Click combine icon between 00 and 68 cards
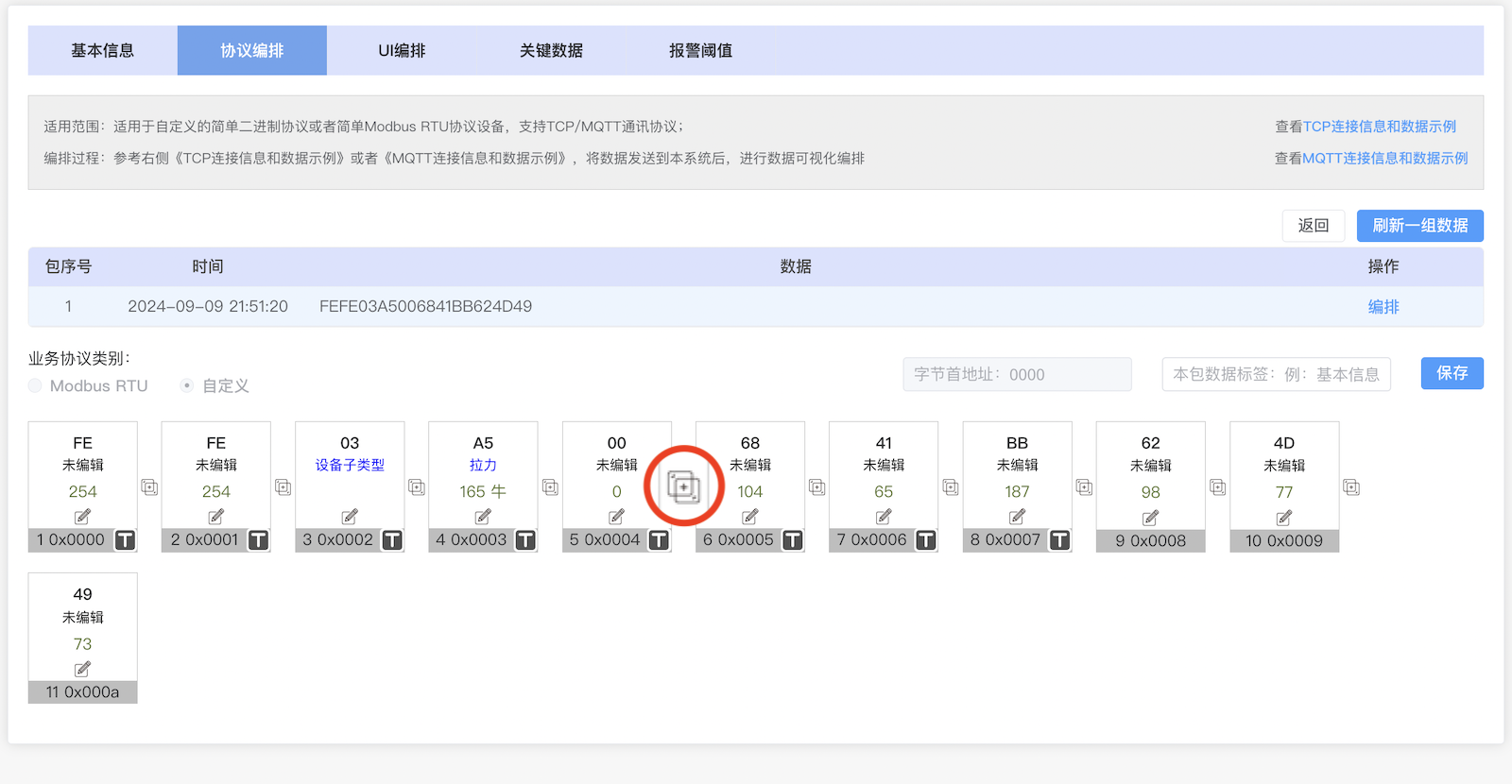Screen dimensions: 1512x784 [x=683, y=487]
